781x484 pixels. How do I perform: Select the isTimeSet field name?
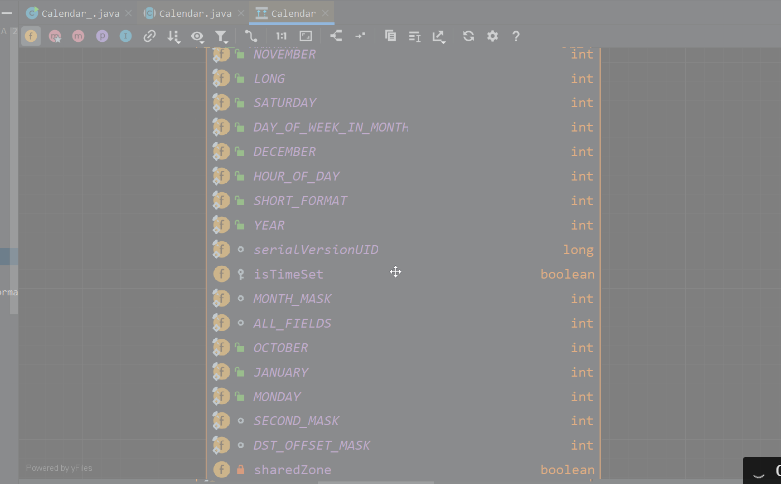tap(288, 274)
